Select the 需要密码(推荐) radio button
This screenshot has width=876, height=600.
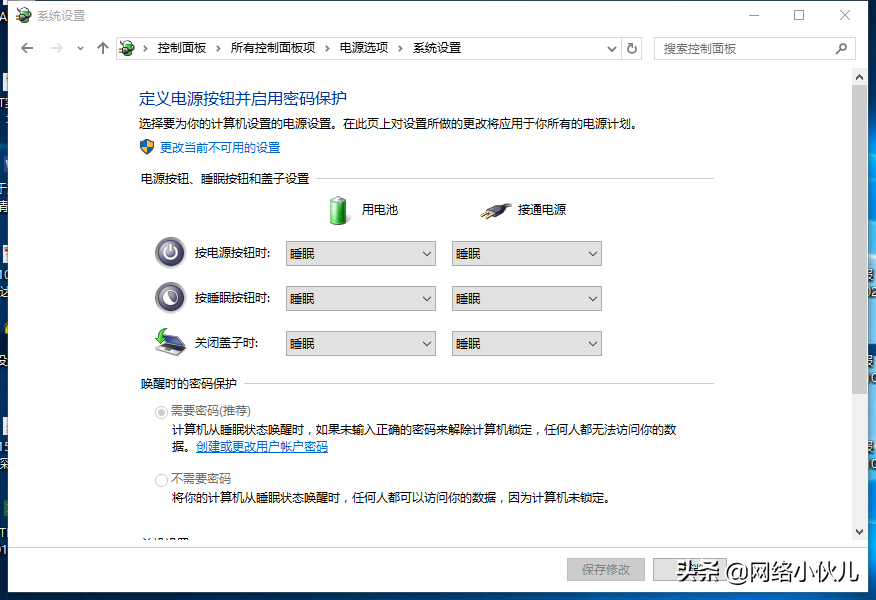(x=158, y=411)
